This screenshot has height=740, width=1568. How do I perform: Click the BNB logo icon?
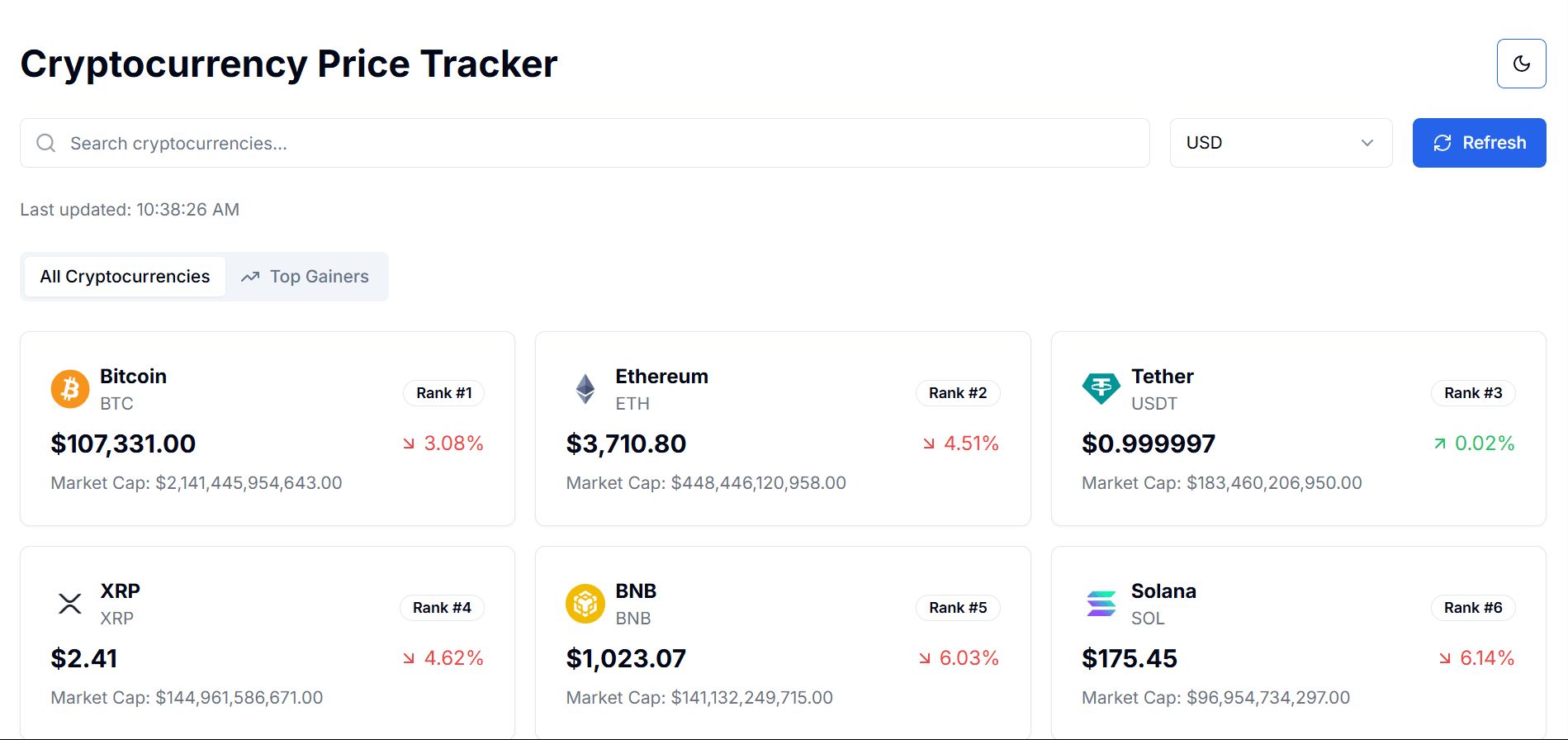585,603
